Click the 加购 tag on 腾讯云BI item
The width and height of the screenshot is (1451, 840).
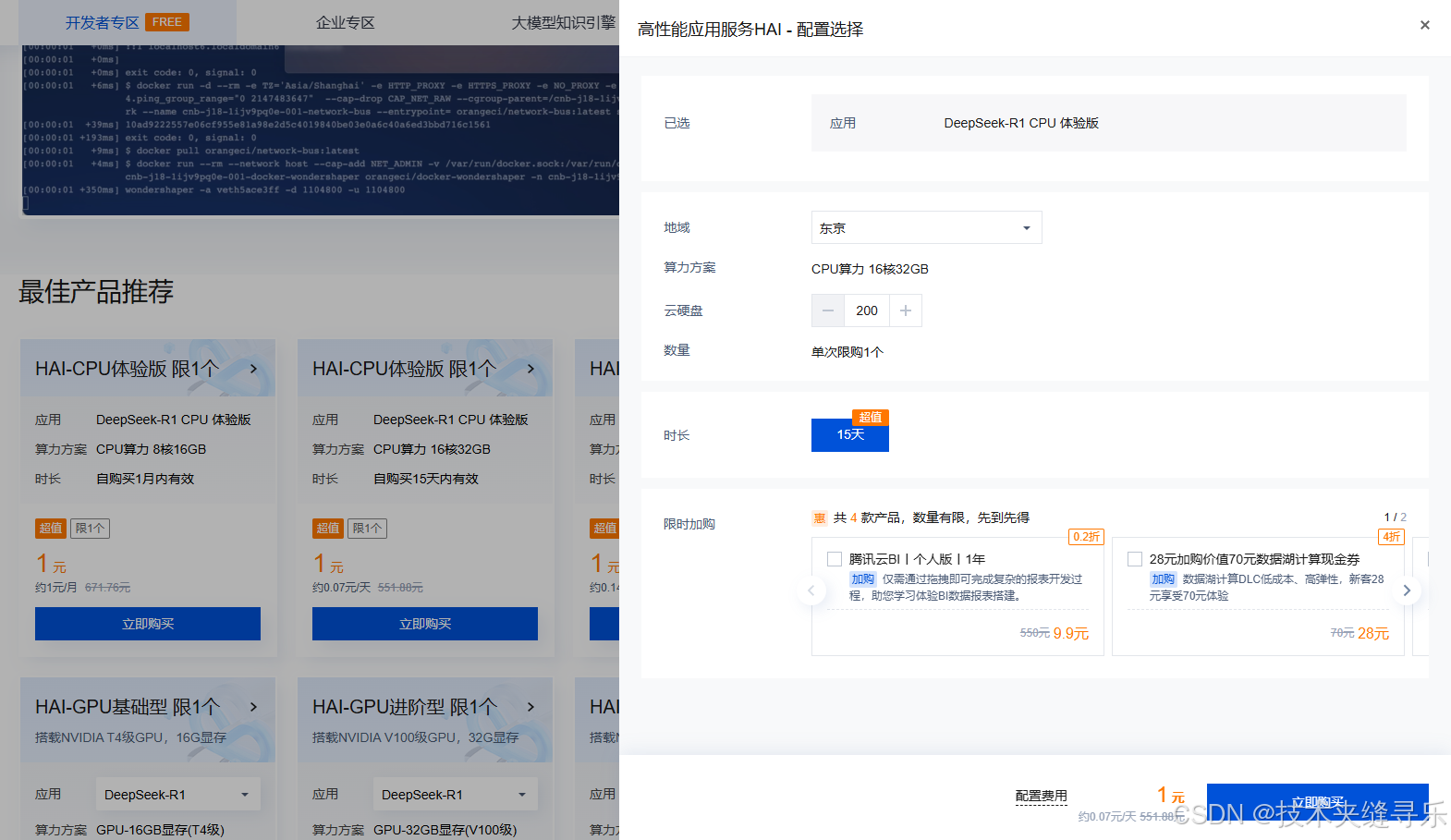tap(862, 579)
